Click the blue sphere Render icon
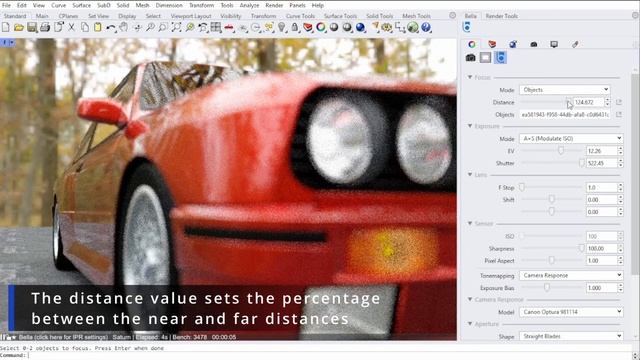640x360 pixels. click(360, 27)
